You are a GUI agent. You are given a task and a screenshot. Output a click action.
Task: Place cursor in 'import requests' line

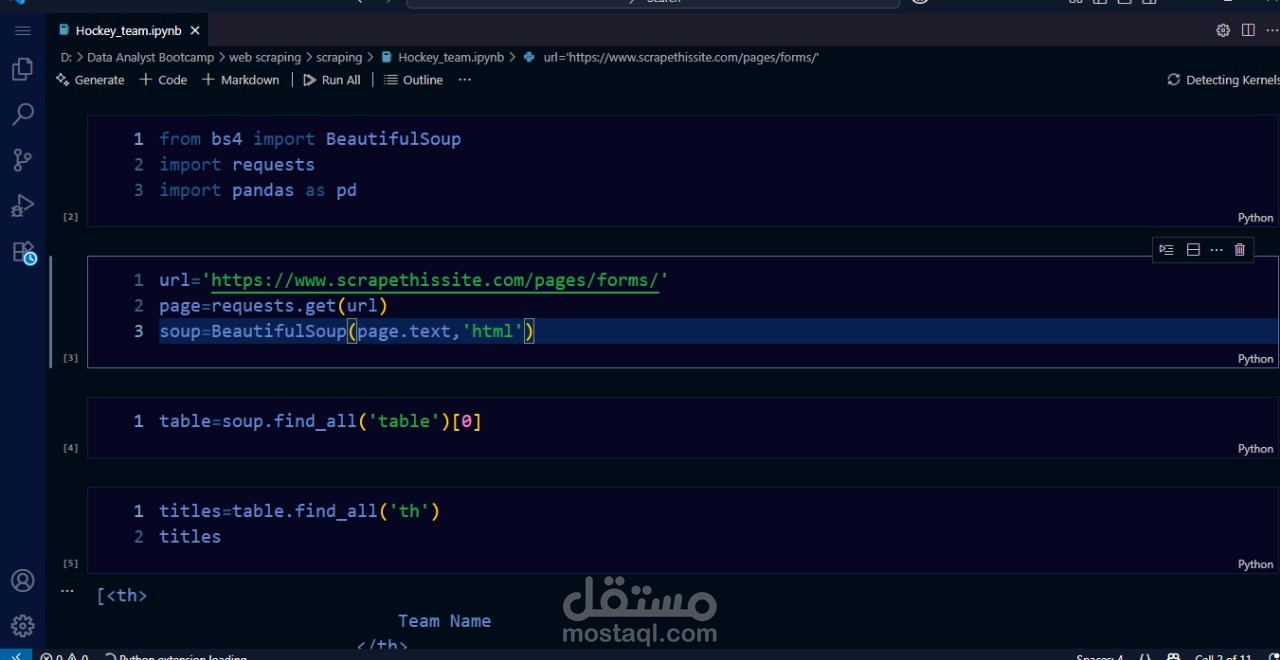237,165
